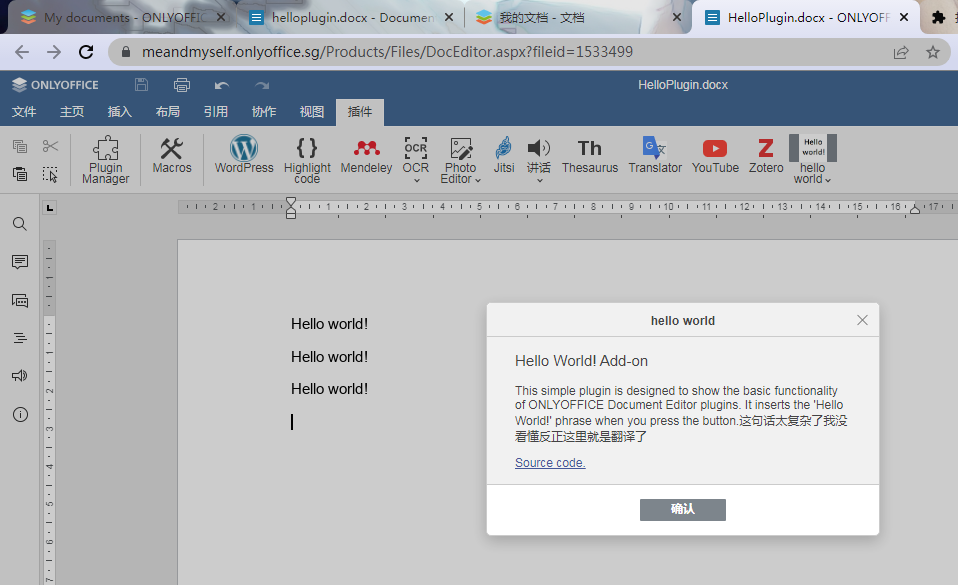Launch the Jitsi plugin
This screenshot has height=585, width=958.
point(503,155)
